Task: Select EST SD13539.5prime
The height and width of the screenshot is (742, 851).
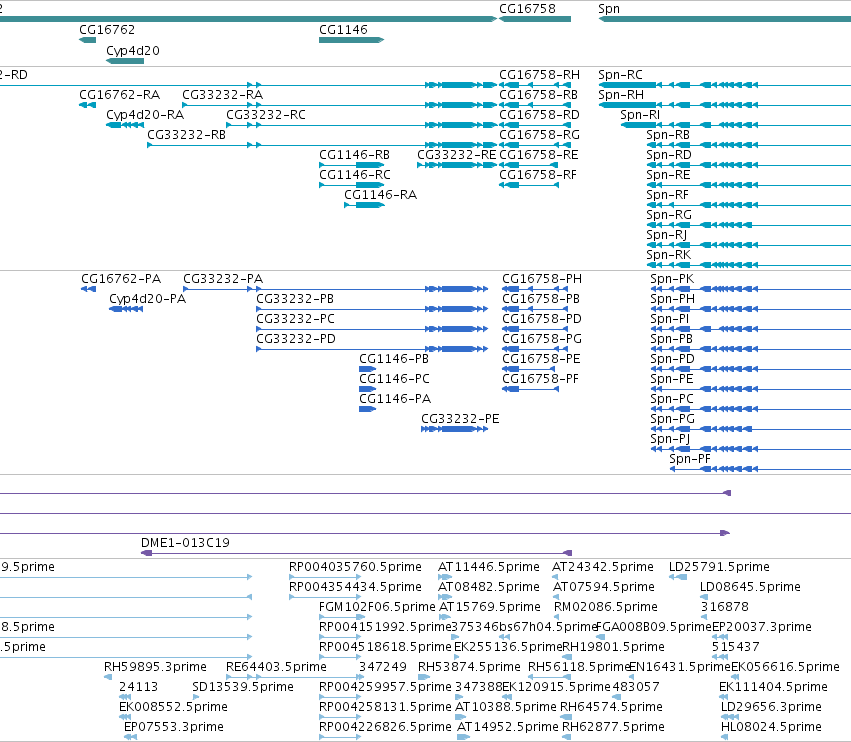Action: click(x=243, y=687)
